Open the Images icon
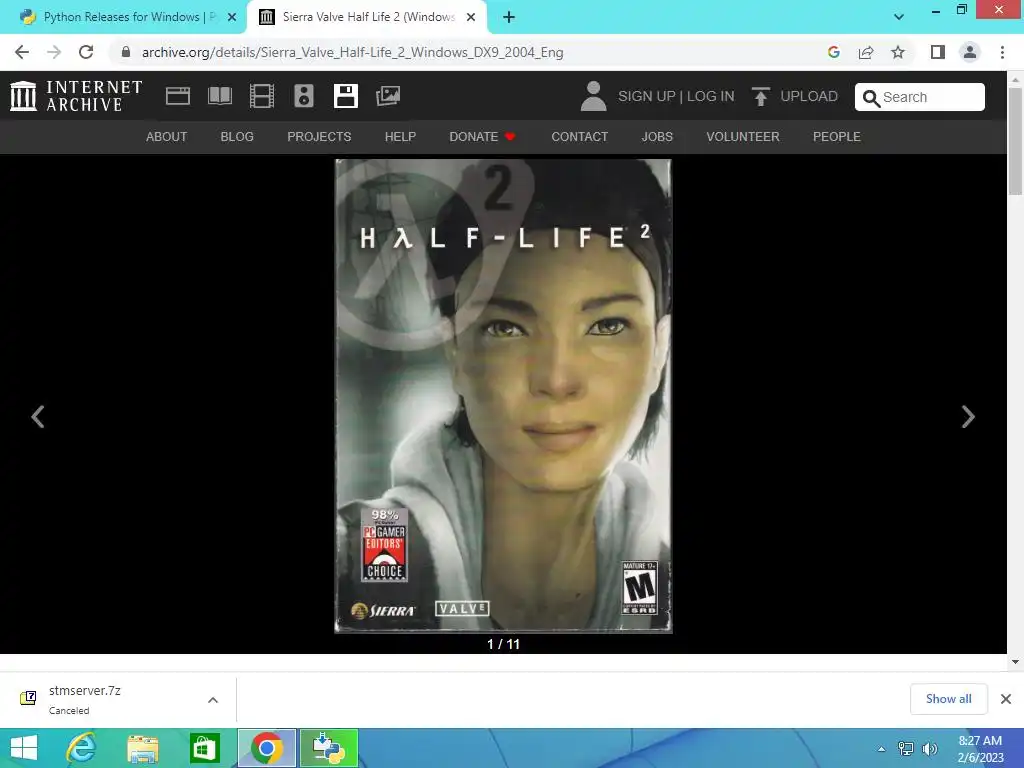Viewport: 1024px width, 768px height. coord(388,96)
